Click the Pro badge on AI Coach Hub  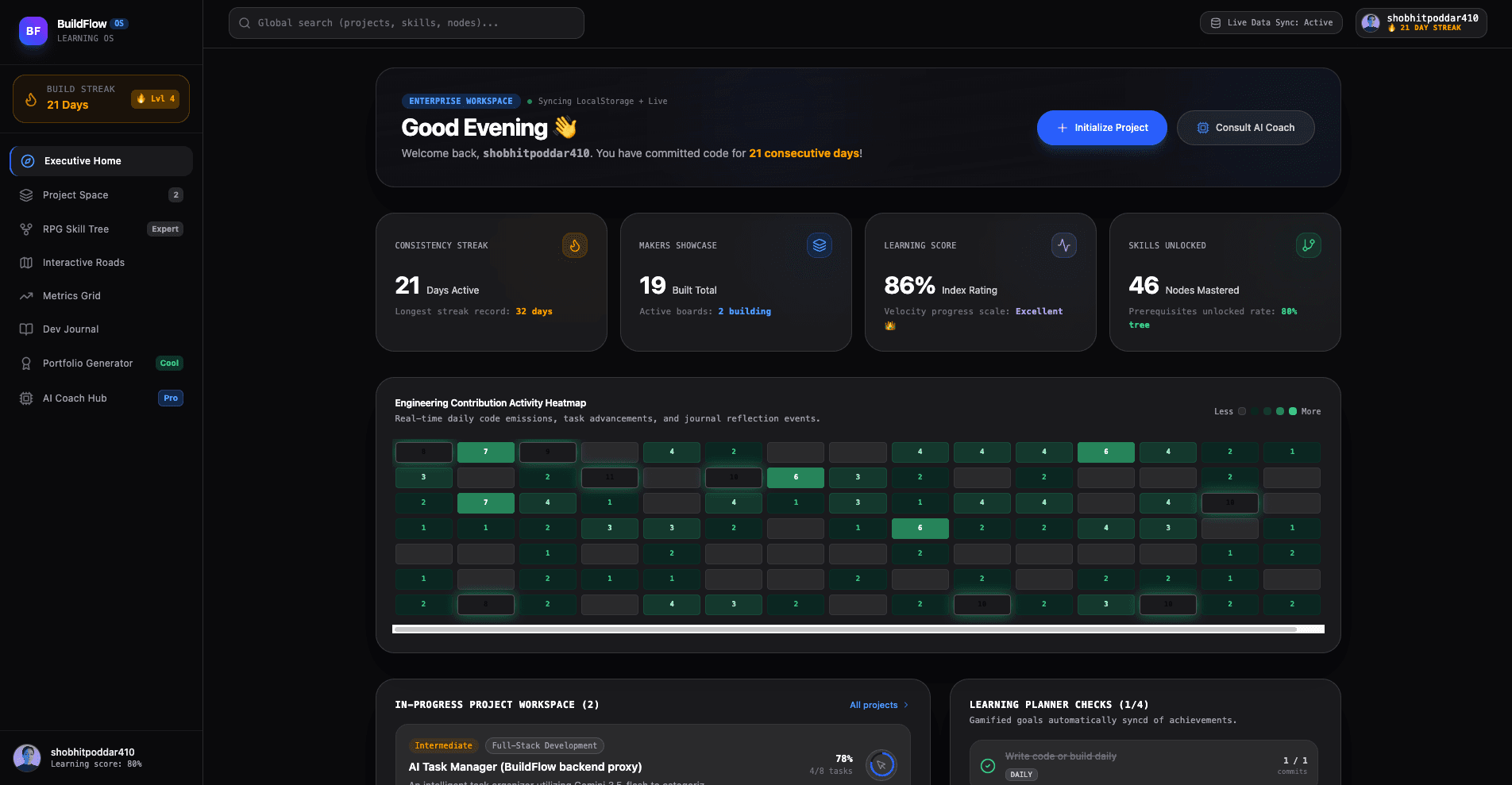pos(171,398)
